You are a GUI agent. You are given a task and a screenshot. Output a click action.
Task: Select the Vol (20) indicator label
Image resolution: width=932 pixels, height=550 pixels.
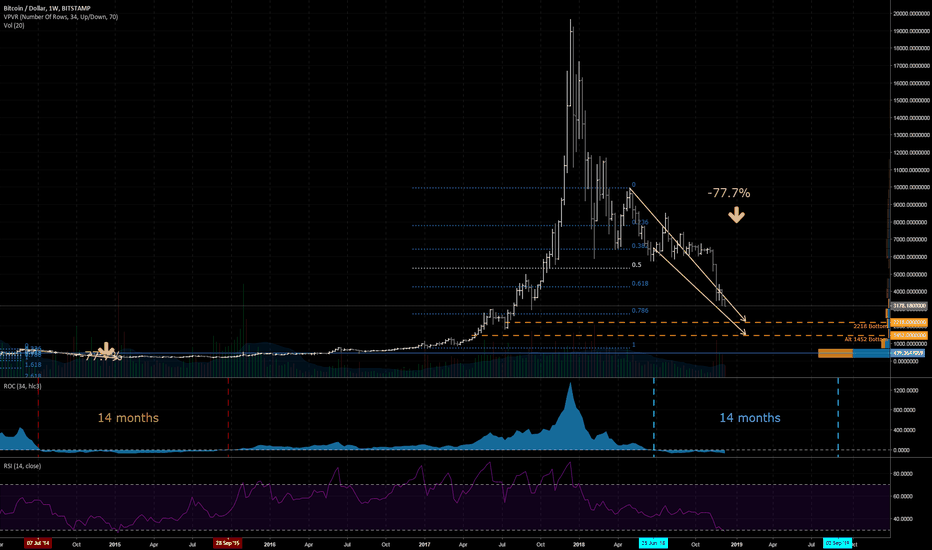[14, 26]
